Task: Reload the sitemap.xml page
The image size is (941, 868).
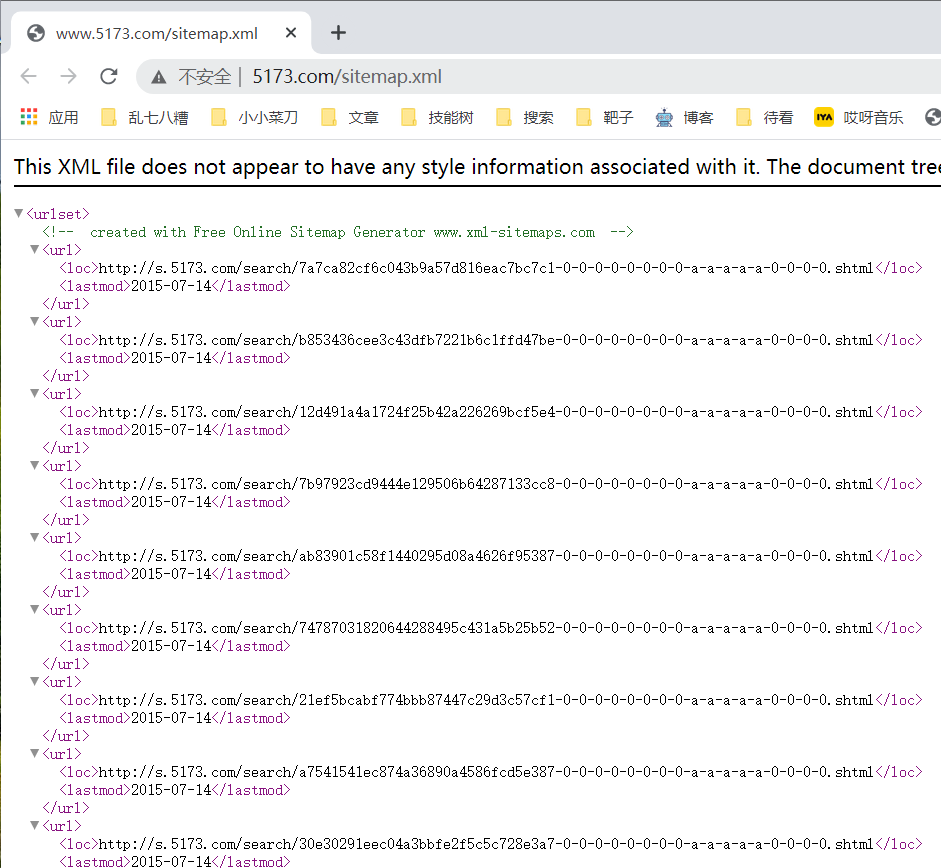Action: [109, 76]
